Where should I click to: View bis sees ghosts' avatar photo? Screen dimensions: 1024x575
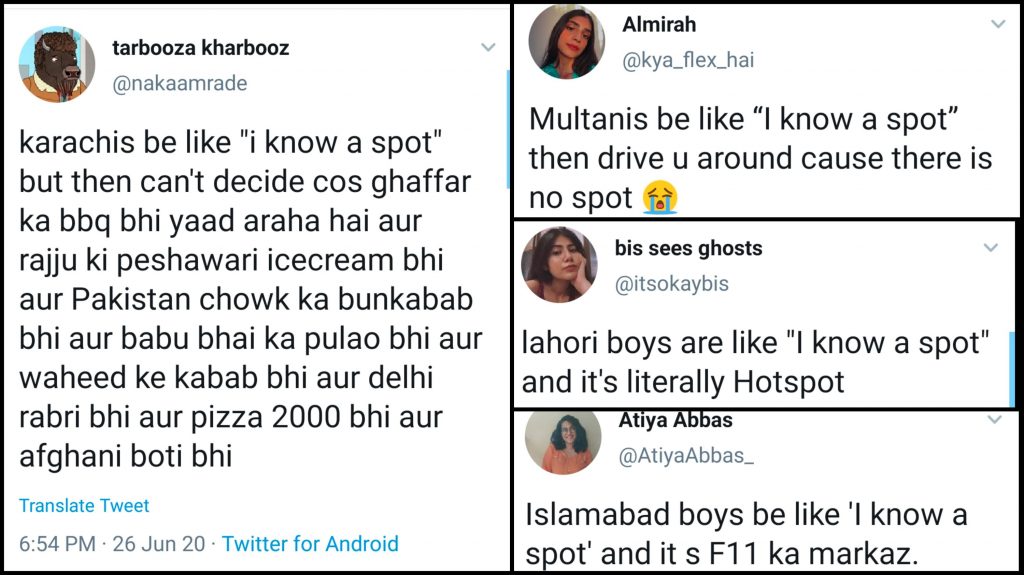pos(559,265)
